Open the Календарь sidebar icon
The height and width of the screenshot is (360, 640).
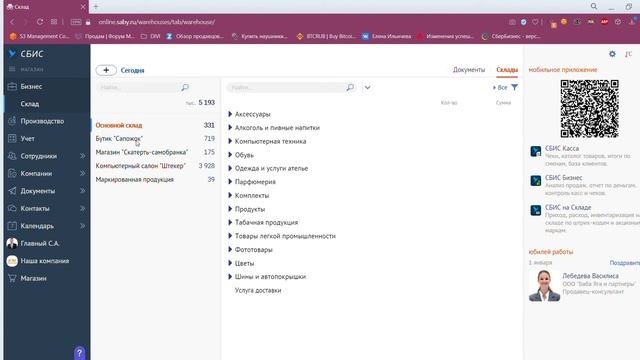pyautogui.click(x=12, y=226)
